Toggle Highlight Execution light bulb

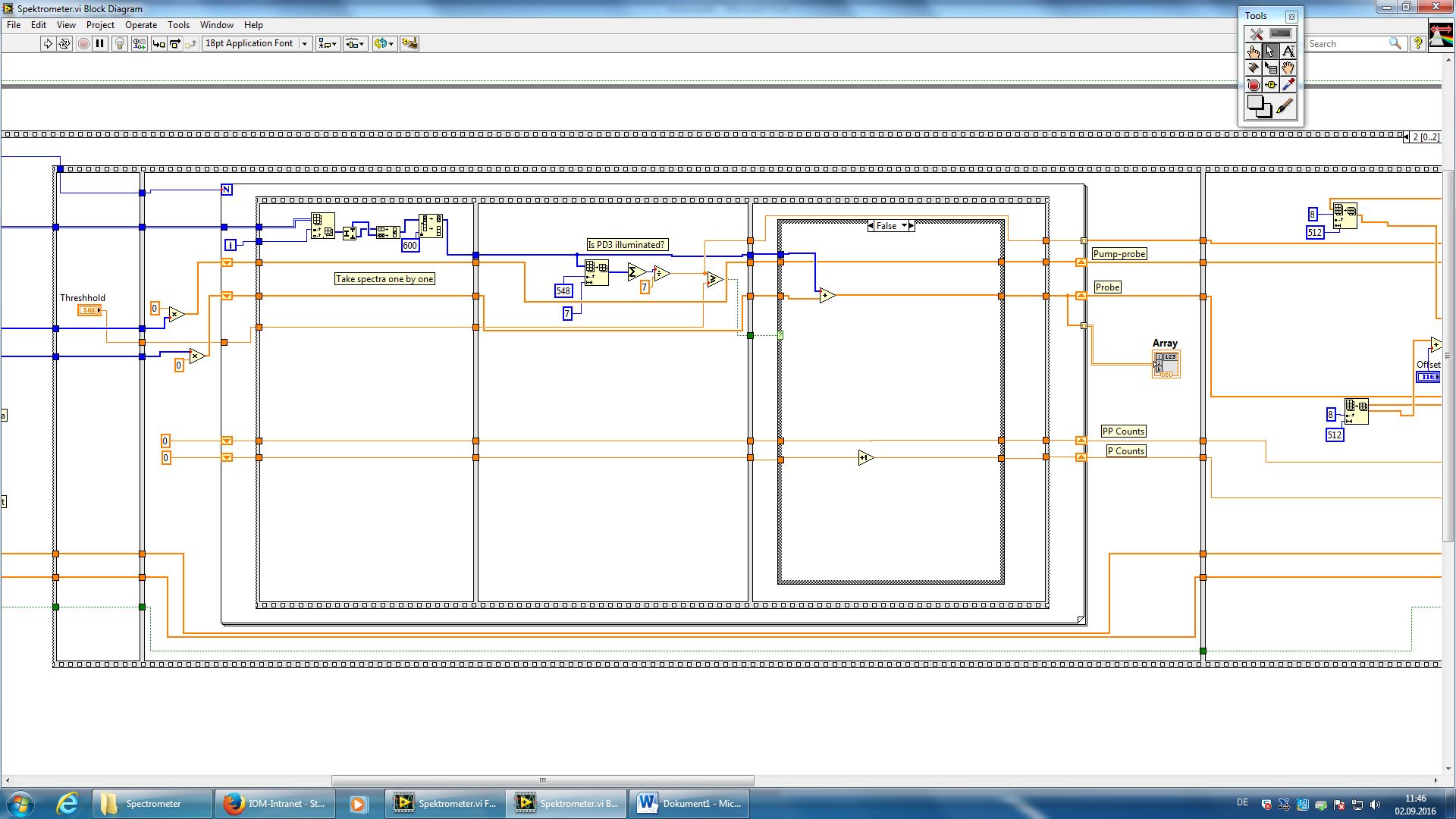119,43
